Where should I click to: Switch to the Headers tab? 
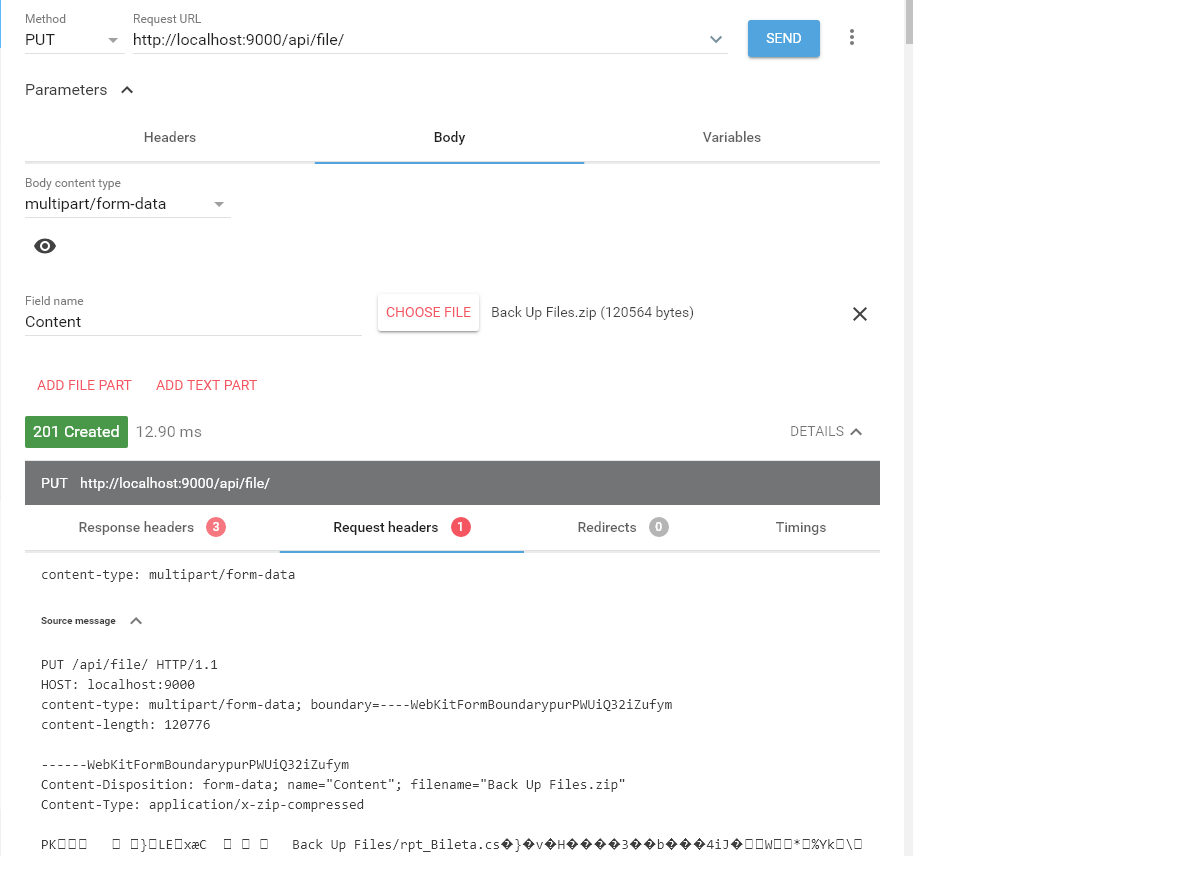169,137
